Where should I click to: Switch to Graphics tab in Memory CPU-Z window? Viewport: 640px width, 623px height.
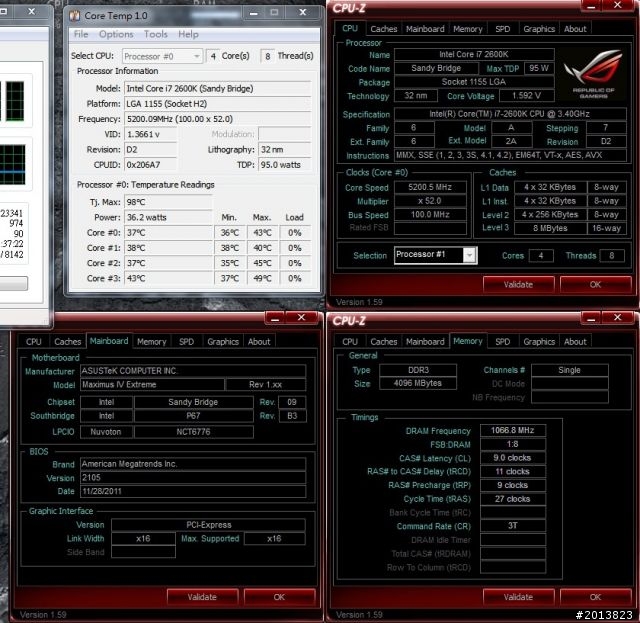coord(539,342)
